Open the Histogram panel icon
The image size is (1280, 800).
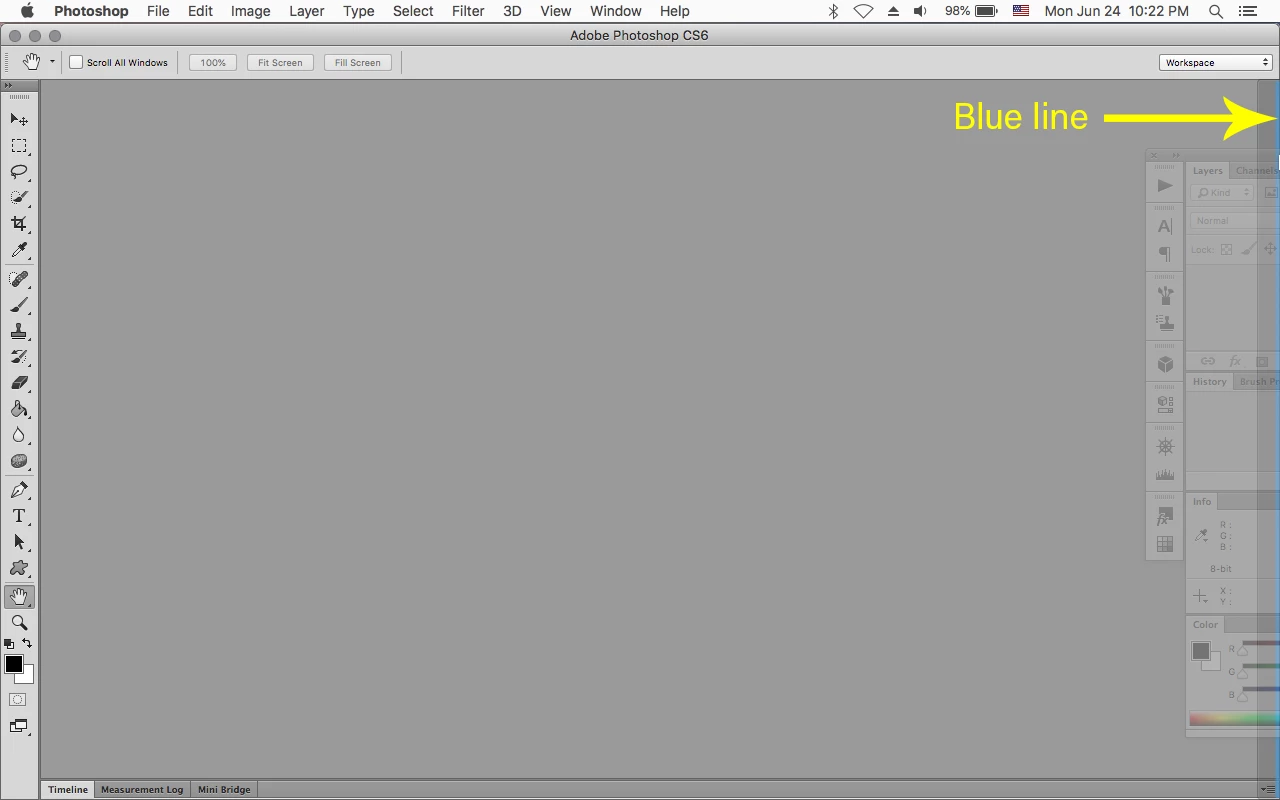pyautogui.click(x=1165, y=474)
